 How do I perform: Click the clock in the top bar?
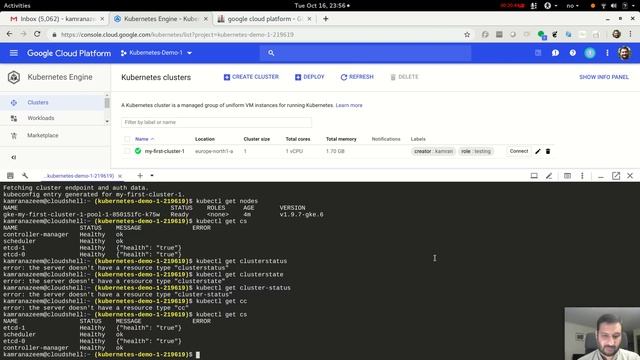(322, 5)
